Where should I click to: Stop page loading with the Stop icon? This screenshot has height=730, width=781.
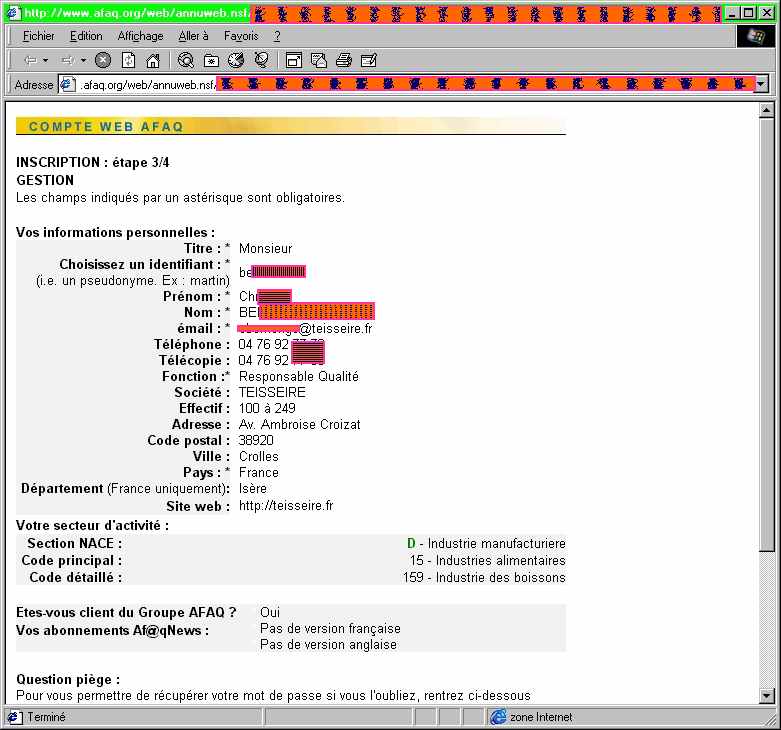tap(103, 61)
